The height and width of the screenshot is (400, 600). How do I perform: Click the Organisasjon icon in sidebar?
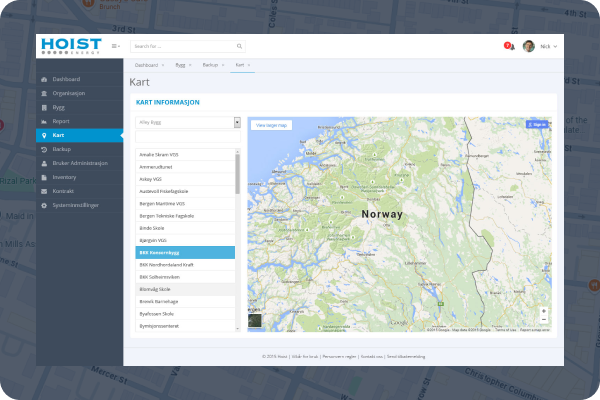click(43, 92)
